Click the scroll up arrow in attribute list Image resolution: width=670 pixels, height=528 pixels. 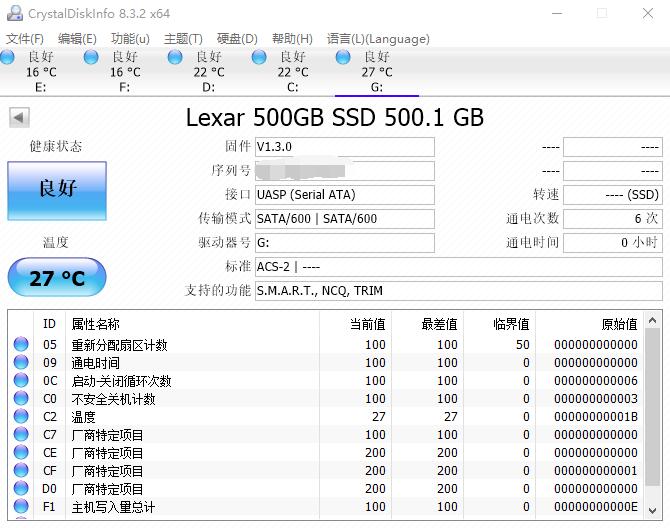[x=652, y=320]
